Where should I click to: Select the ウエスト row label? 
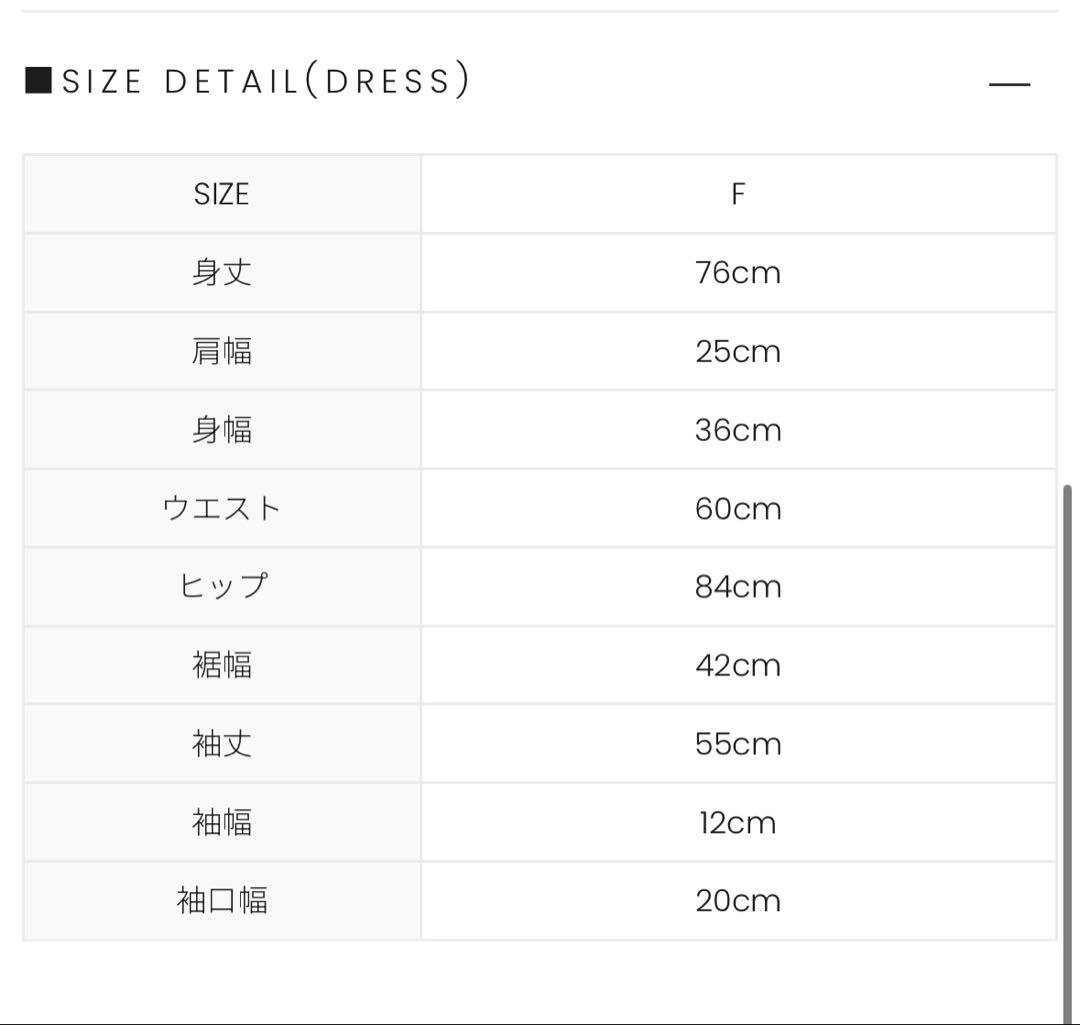[x=222, y=508]
